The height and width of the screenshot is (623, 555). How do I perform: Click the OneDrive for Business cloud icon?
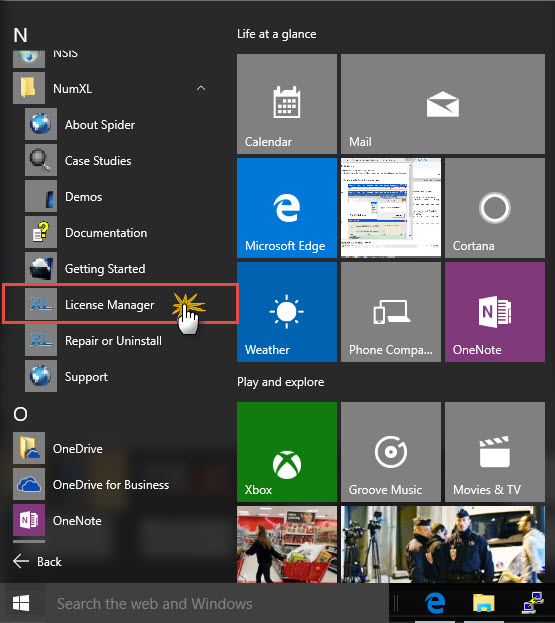point(29,484)
